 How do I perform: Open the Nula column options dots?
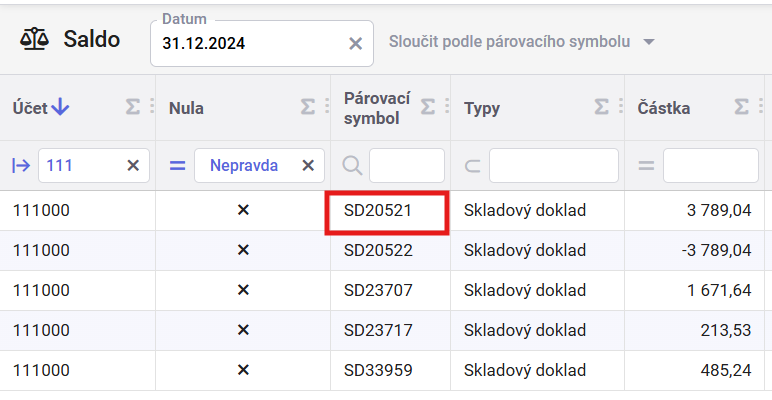[x=327, y=106]
